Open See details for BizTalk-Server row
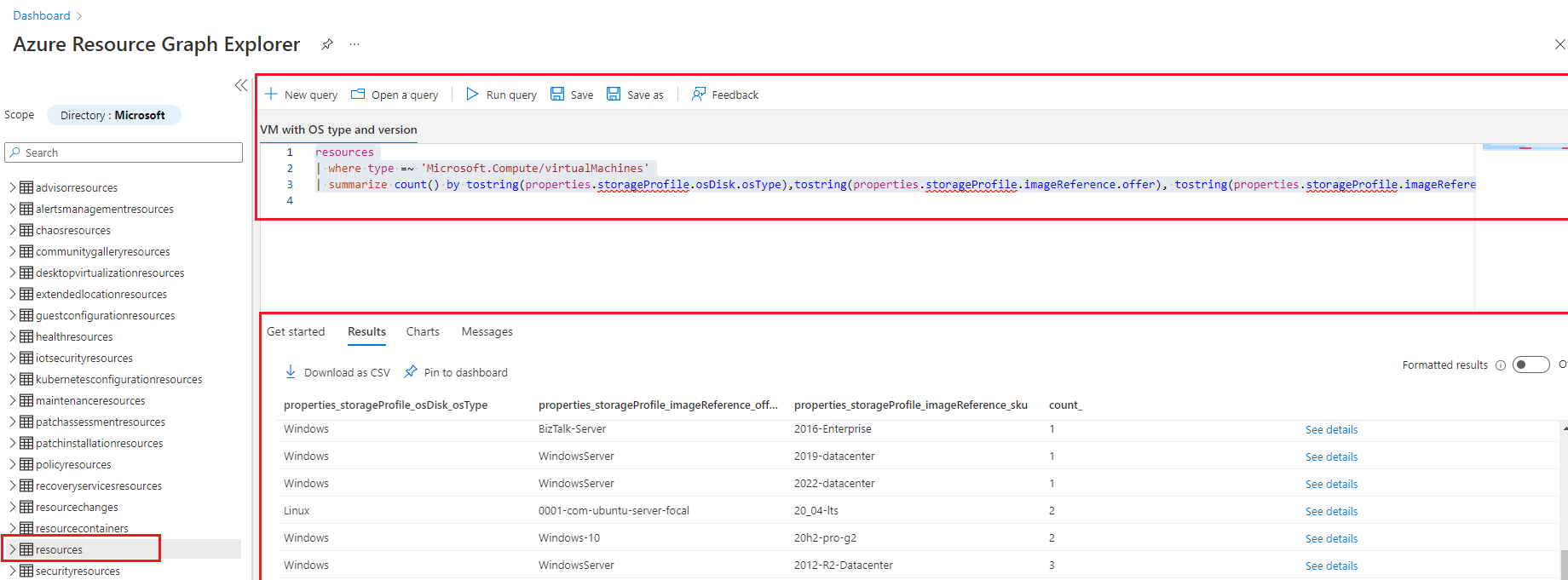The width and height of the screenshot is (1568, 580). pyautogui.click(x=1331, y=429)
